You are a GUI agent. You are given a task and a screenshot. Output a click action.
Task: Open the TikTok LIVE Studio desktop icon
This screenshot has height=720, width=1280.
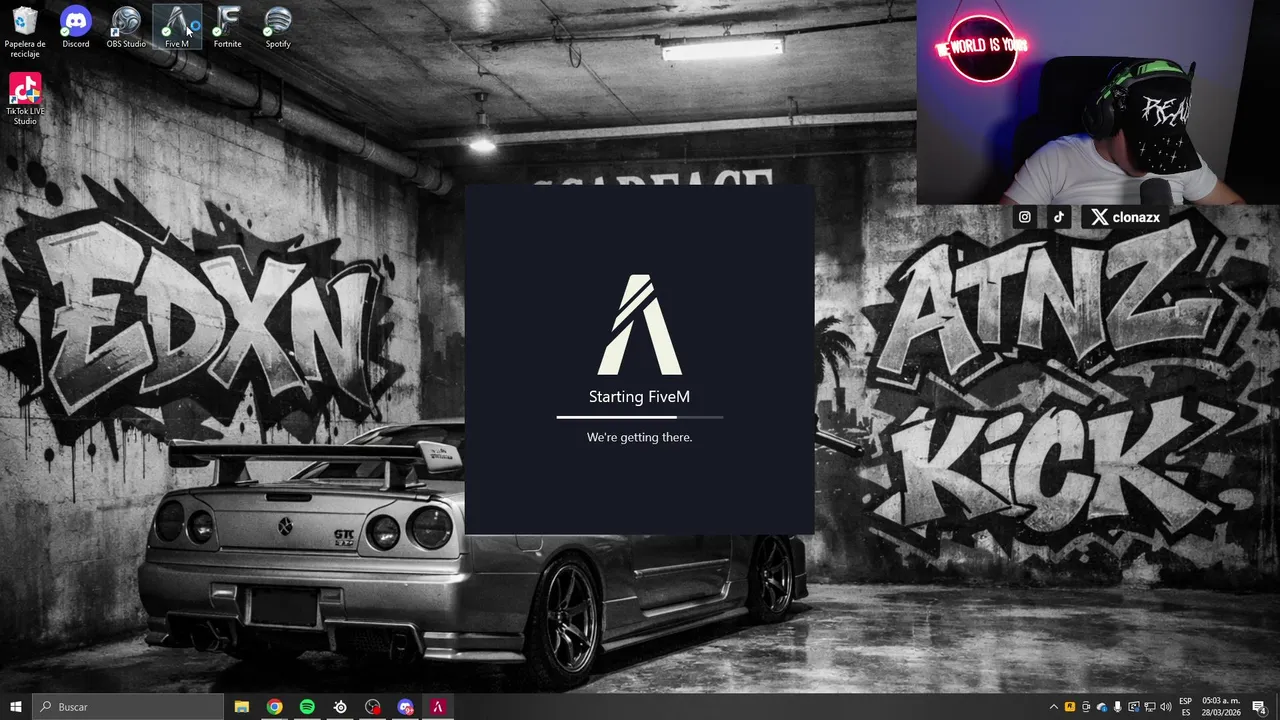[25, 99]
